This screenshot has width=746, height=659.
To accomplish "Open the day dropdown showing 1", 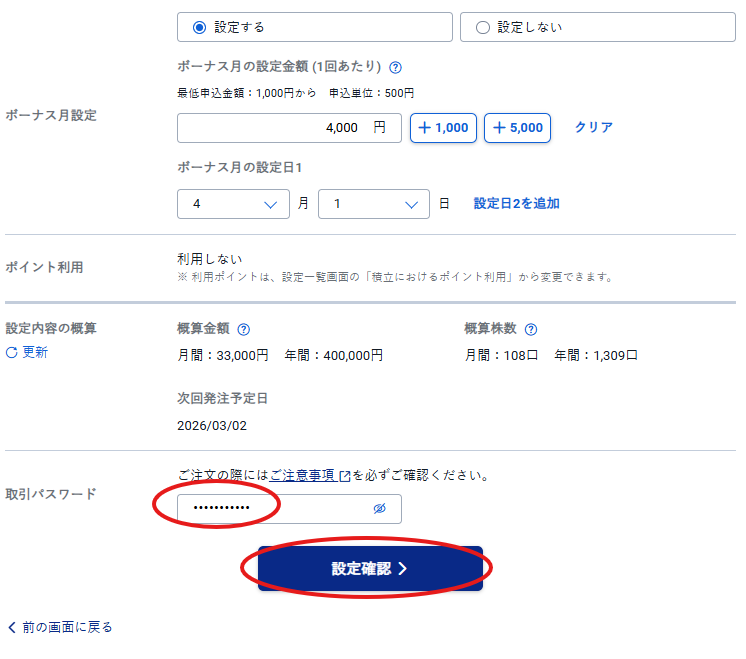I will tap(374, 204).
